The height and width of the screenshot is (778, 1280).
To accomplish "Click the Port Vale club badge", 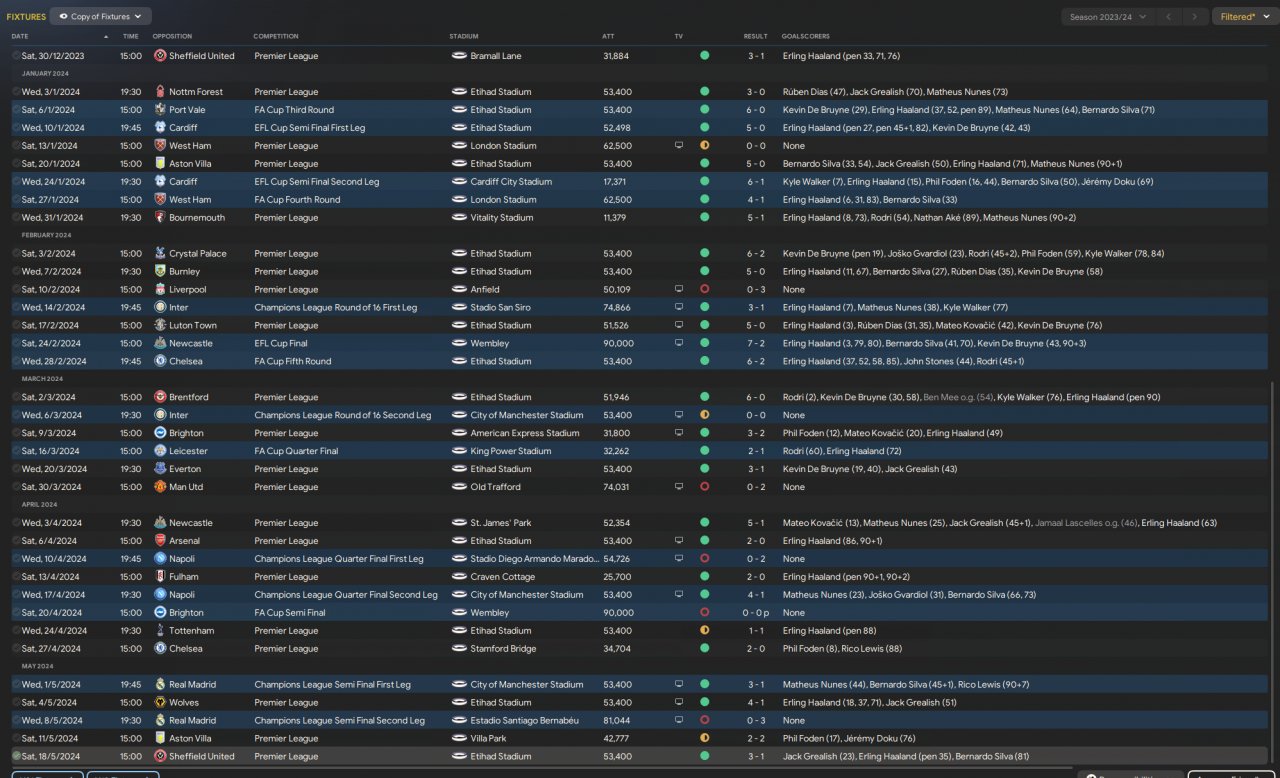I will (x=160, y=110).
